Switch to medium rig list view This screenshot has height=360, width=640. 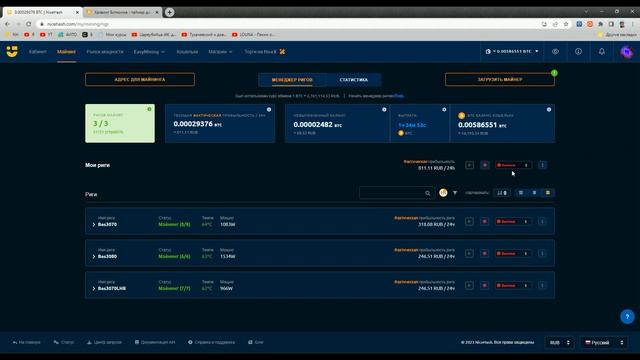pyautogui.click(x=534, y=193)
